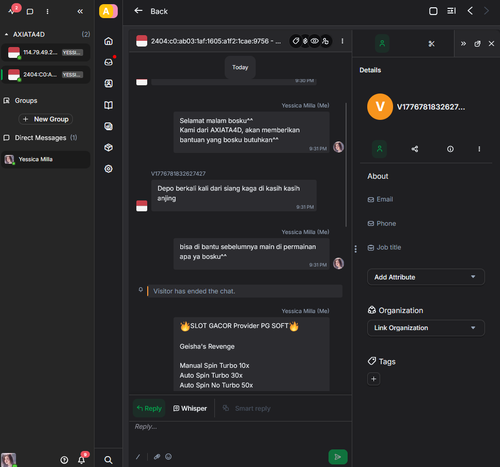Screen dimensions: 500x467
Task: Click the tag icon in chat header
Action: (296, 41)
